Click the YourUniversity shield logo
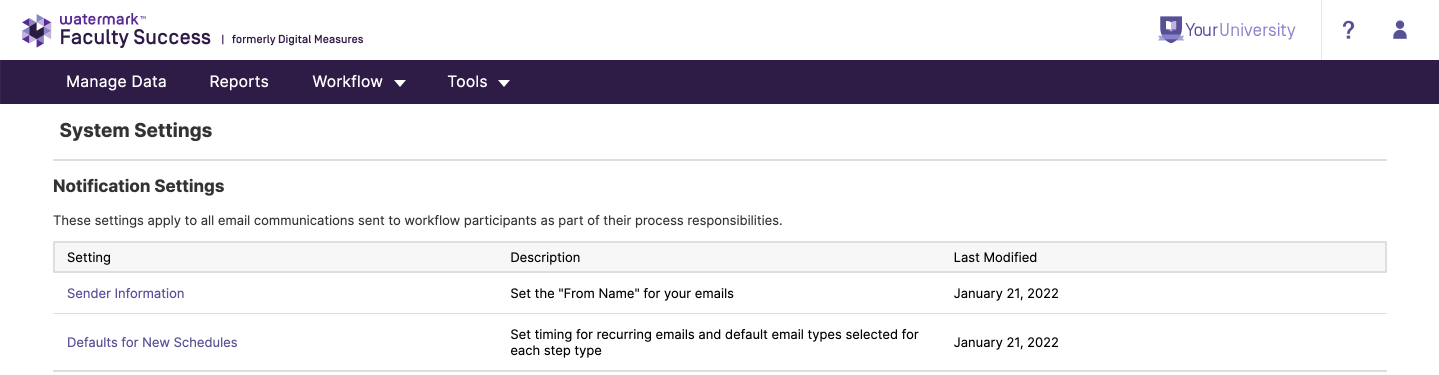The width and height of the screenshot is (1439, 375). 1170,29
